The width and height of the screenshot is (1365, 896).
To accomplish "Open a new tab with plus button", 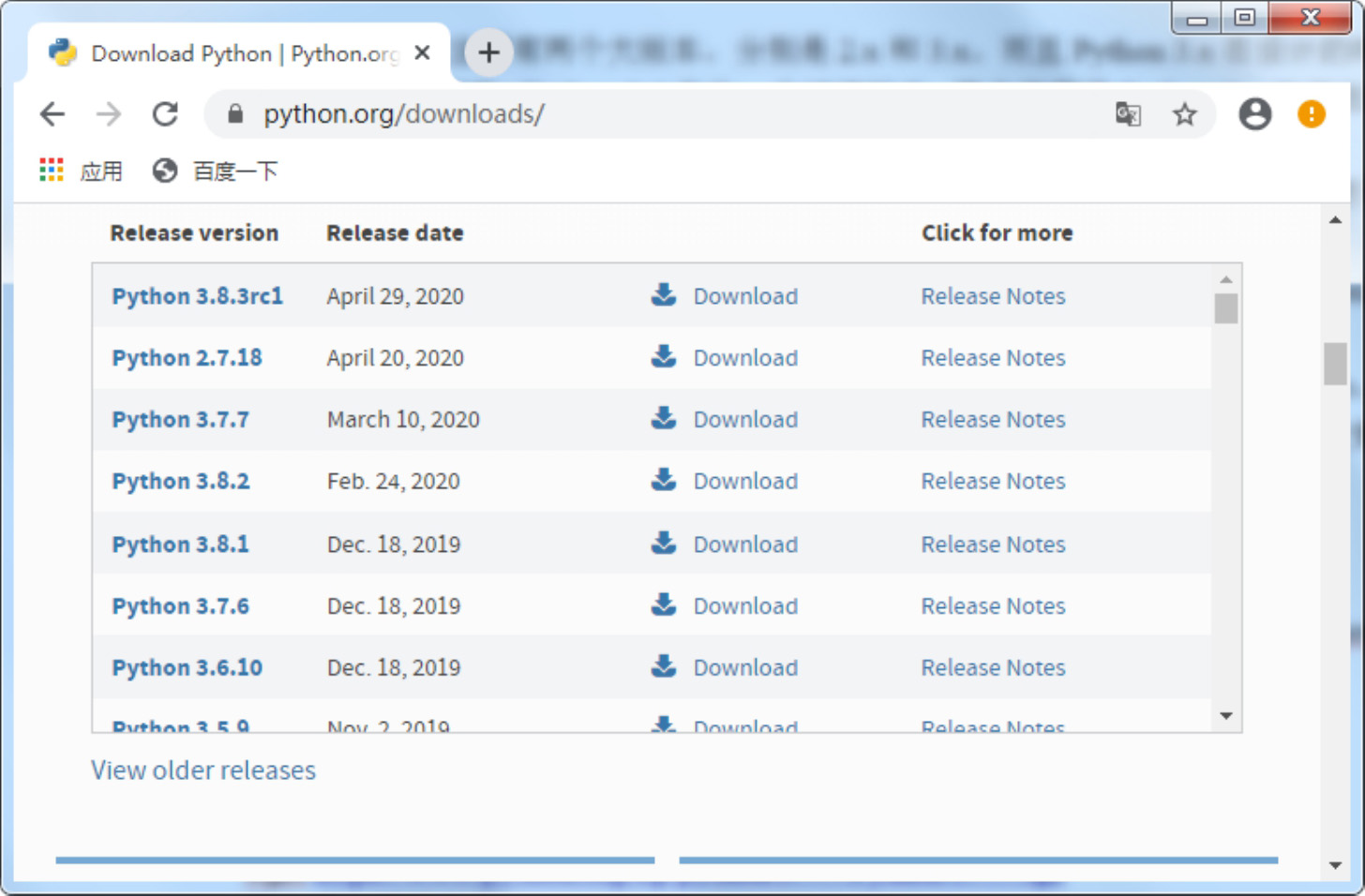I will point(488,52).
